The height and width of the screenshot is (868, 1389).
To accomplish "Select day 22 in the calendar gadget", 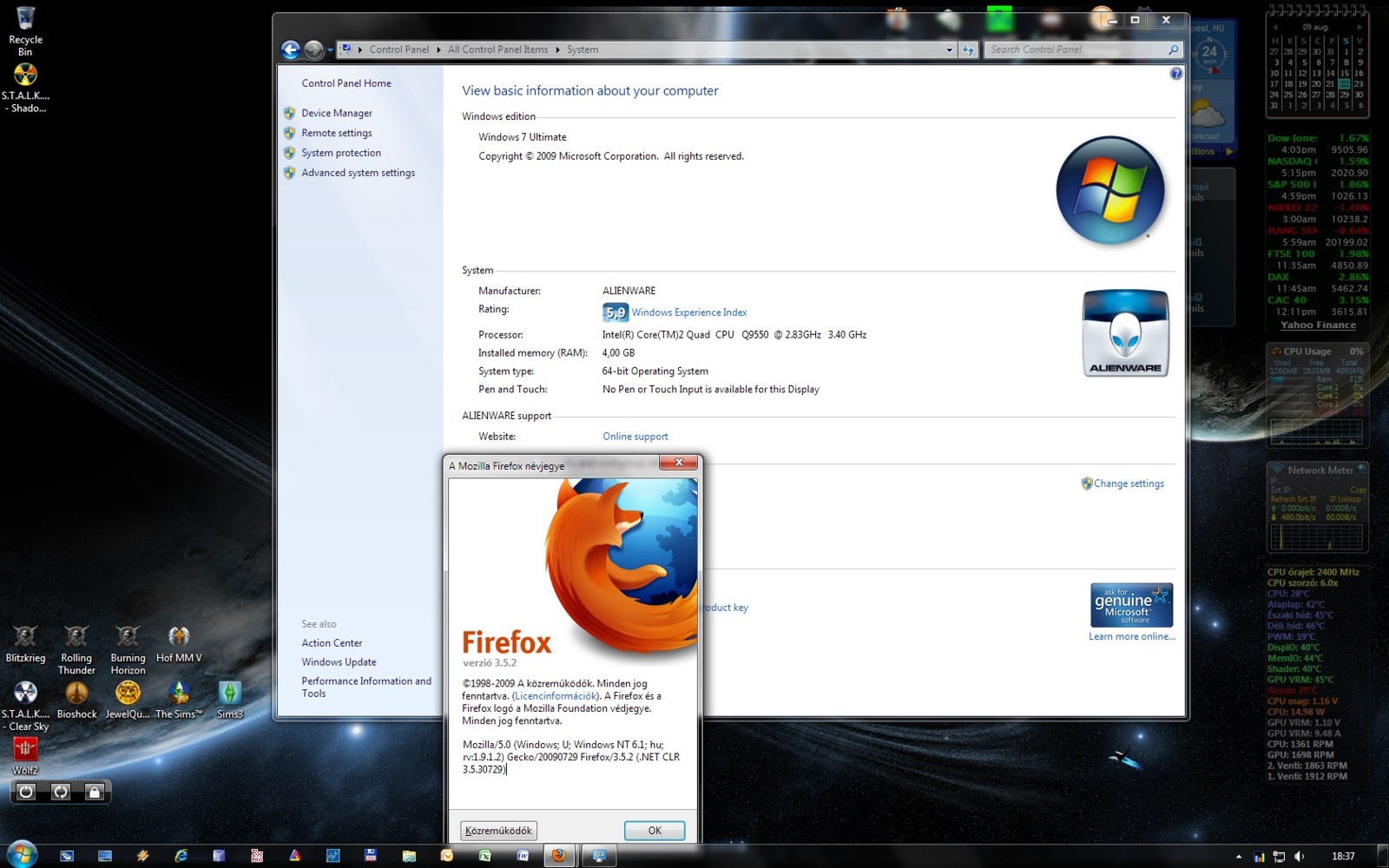I will (1345, 84).
